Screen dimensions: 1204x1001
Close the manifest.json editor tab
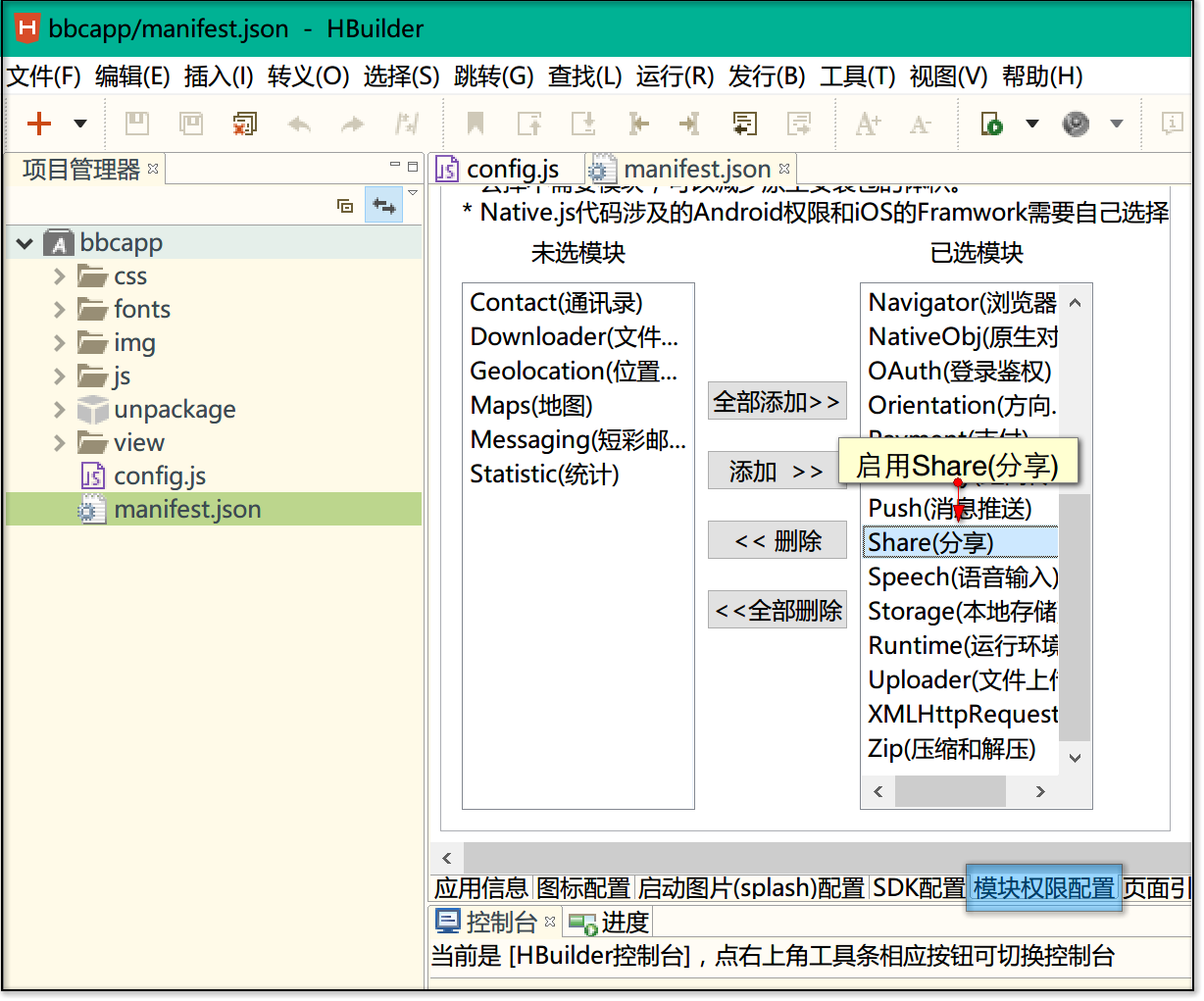click(x=784, y=169)
